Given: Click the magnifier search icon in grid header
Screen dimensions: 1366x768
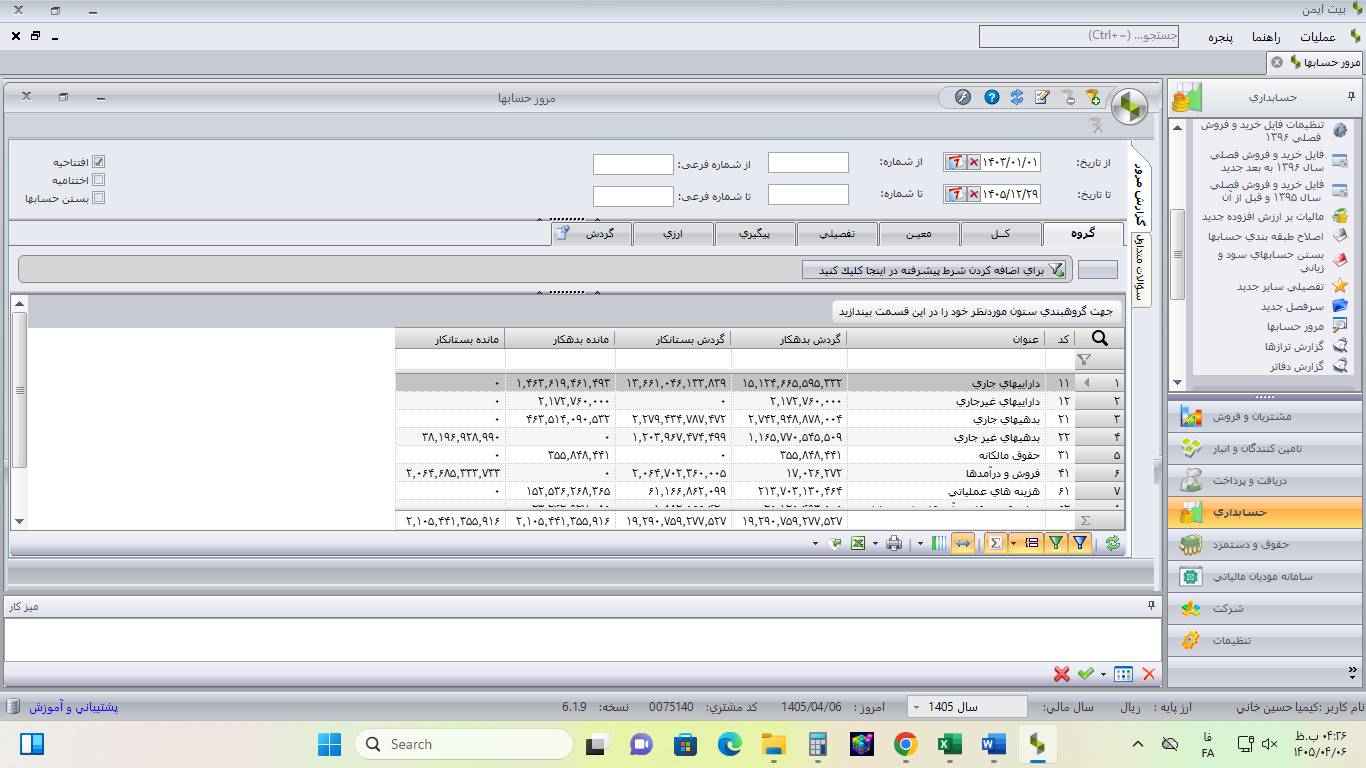Looking at the screenshot, I should coord(1100,338).
